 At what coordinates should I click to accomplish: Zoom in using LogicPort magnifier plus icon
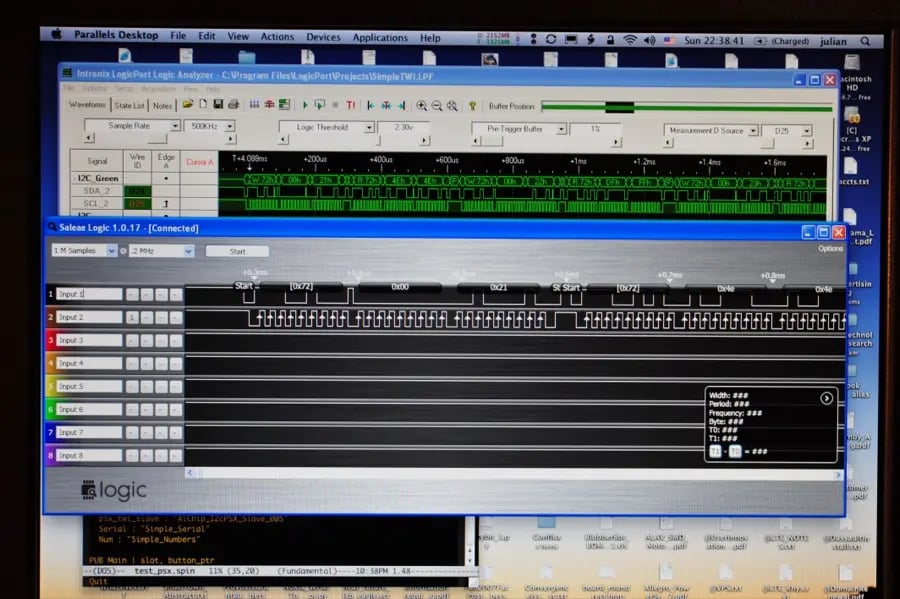[421, 106]
